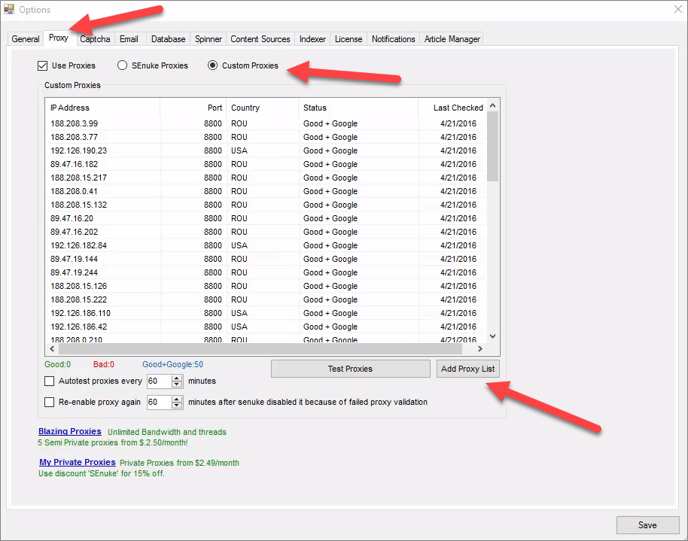Select proxy row 192.126.186.42
Viewport: 688px width, 541px height.
[266, 327]
